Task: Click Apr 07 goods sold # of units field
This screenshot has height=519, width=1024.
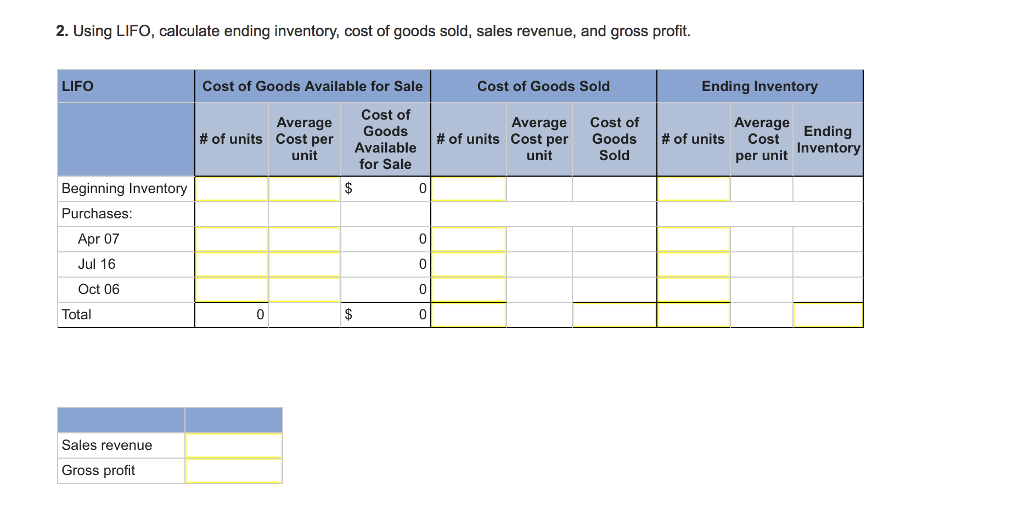Action: pyautogui.click(x=468, y=239)
